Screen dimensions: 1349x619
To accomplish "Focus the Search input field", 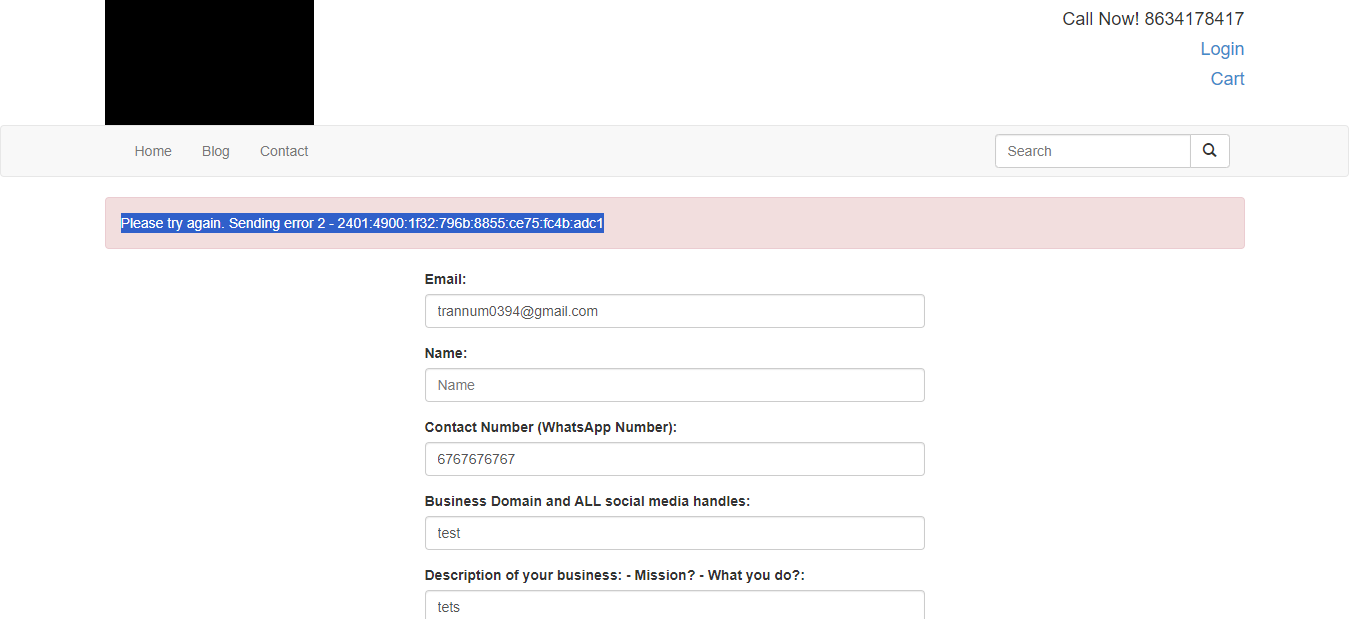I will coord(1093,151).
